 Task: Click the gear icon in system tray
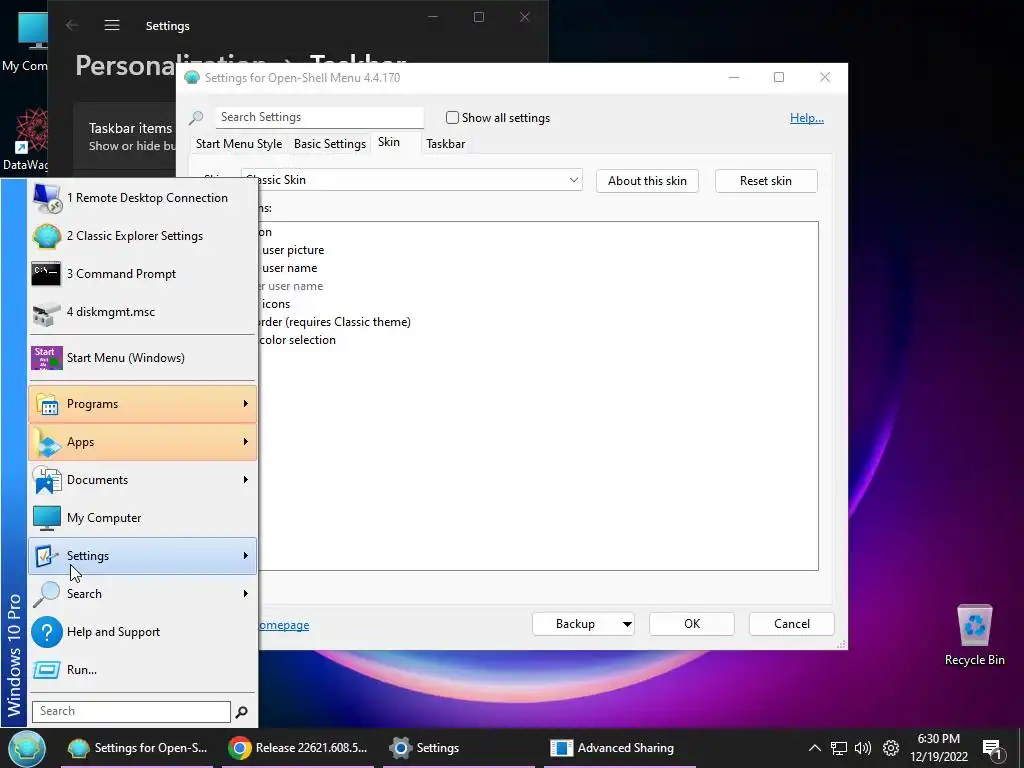[891, 748]
